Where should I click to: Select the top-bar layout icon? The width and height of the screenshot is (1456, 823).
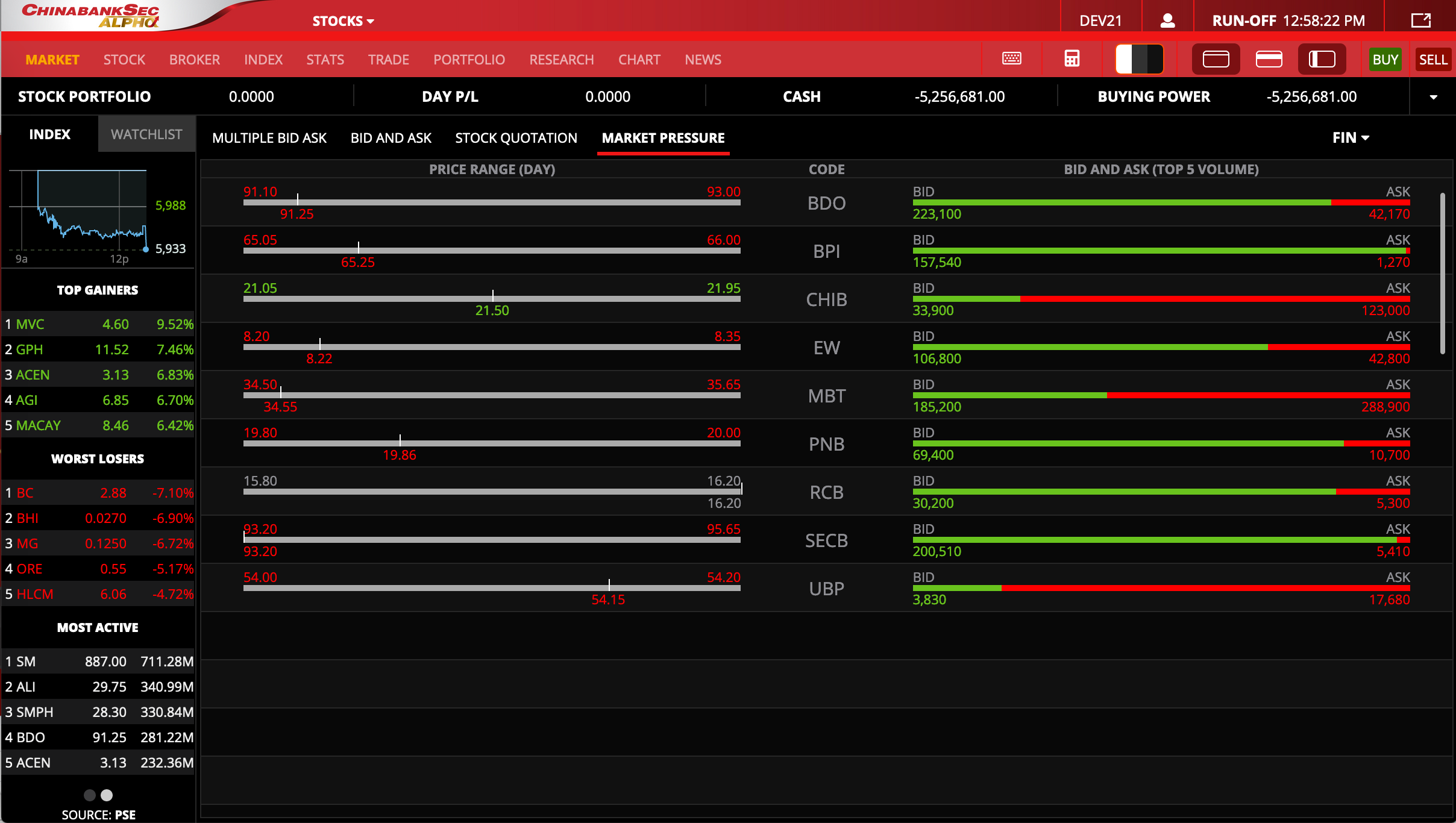point(1269,59)
